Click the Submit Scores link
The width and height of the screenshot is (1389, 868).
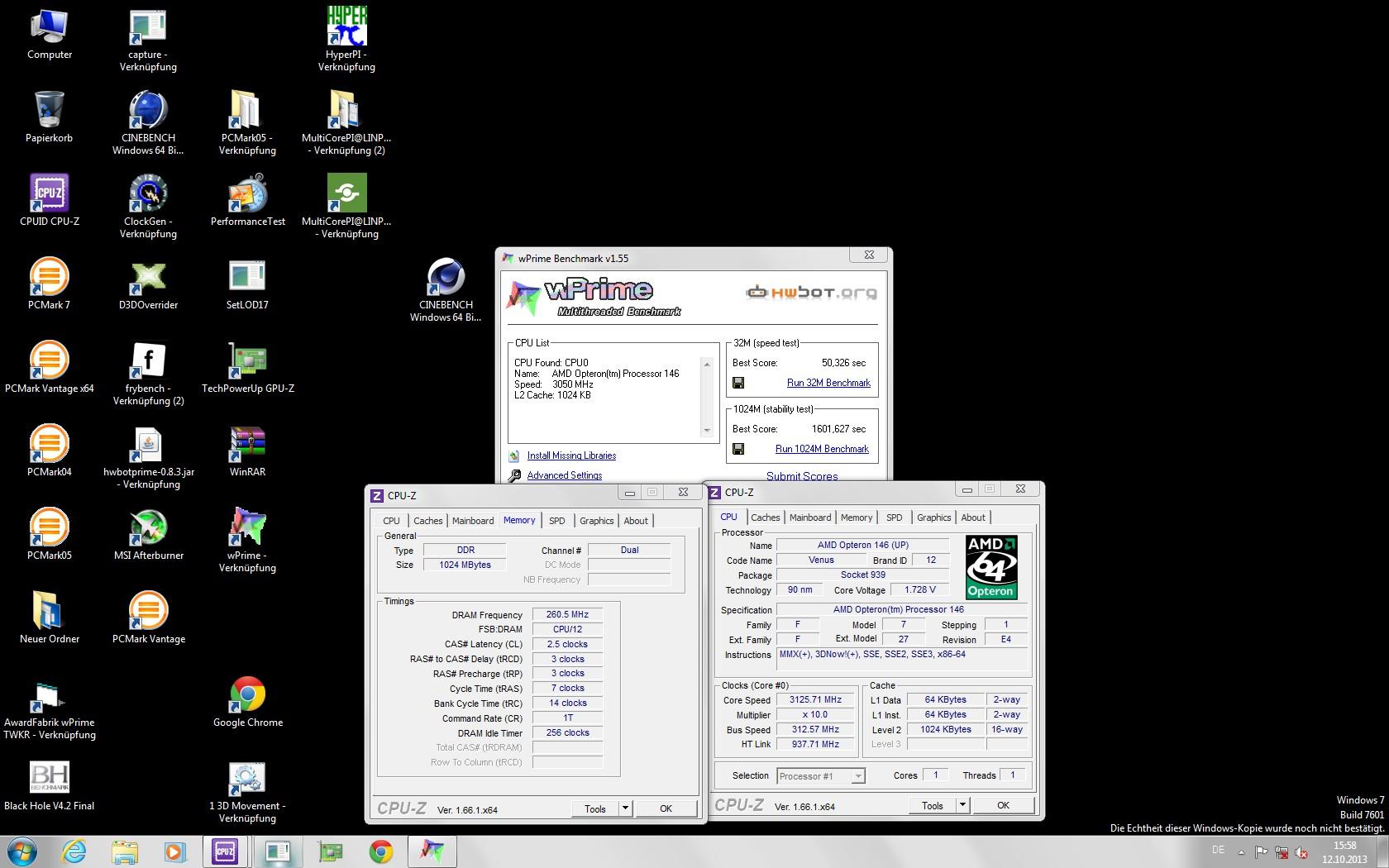coord(802,476)
